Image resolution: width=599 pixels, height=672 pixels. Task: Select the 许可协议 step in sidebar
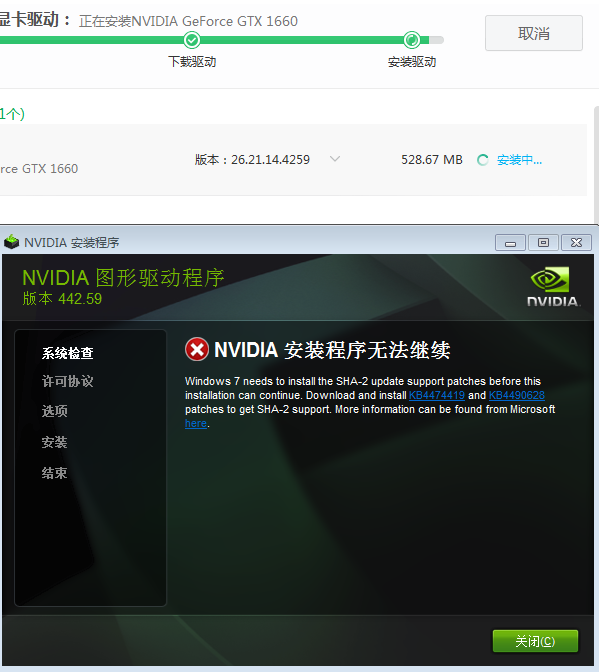[67, 381]
